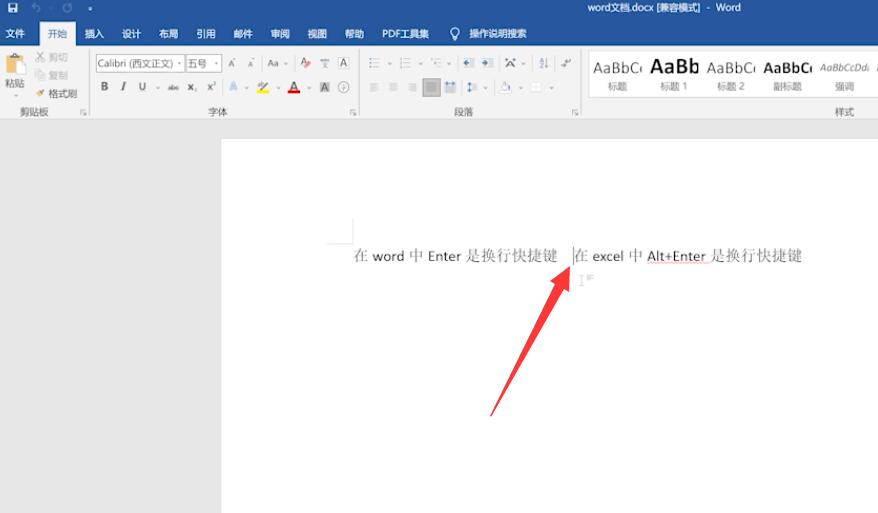
Task: Switch to the 插入 ribbon tab
Action: (94, 34)
